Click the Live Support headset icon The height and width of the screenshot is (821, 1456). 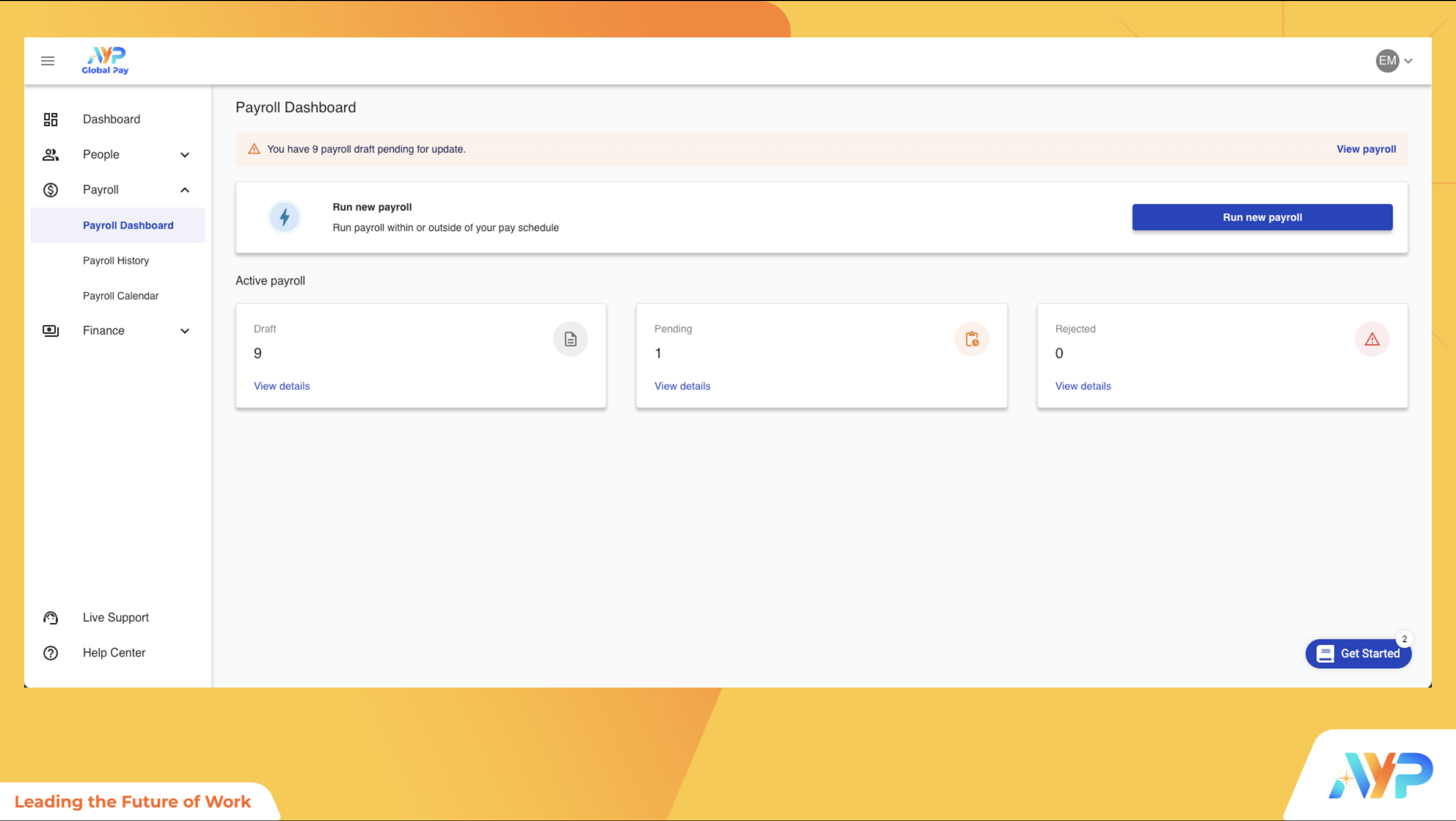click(x=51, y=618)
